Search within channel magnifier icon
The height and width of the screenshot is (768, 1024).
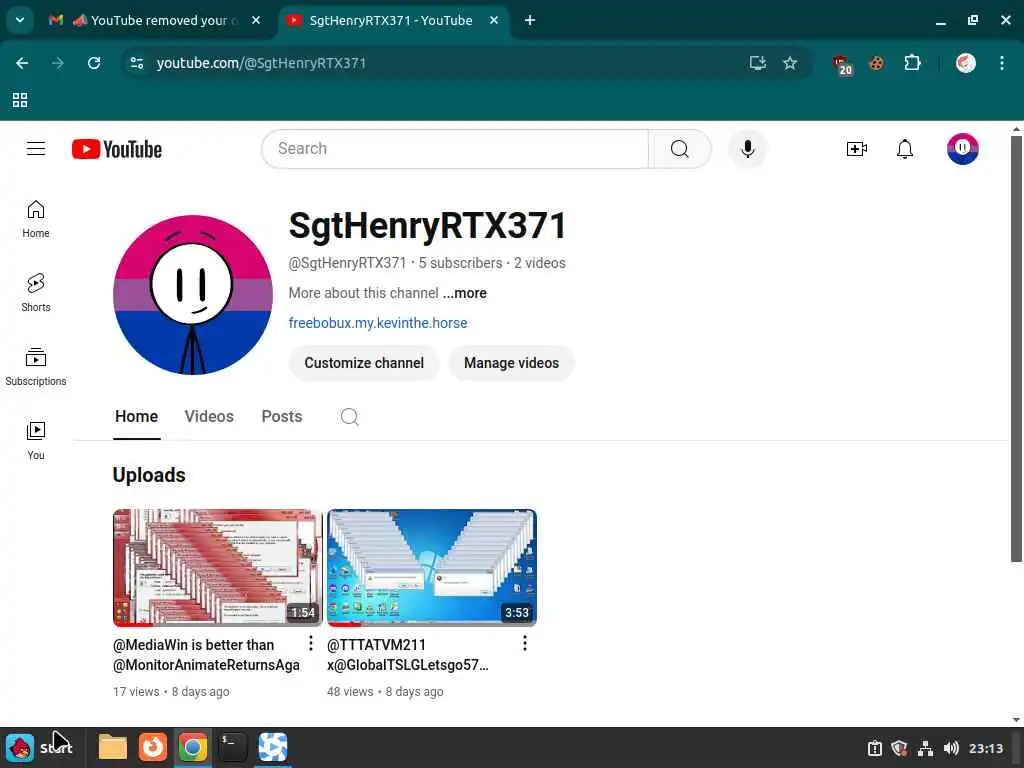(349, 417)
